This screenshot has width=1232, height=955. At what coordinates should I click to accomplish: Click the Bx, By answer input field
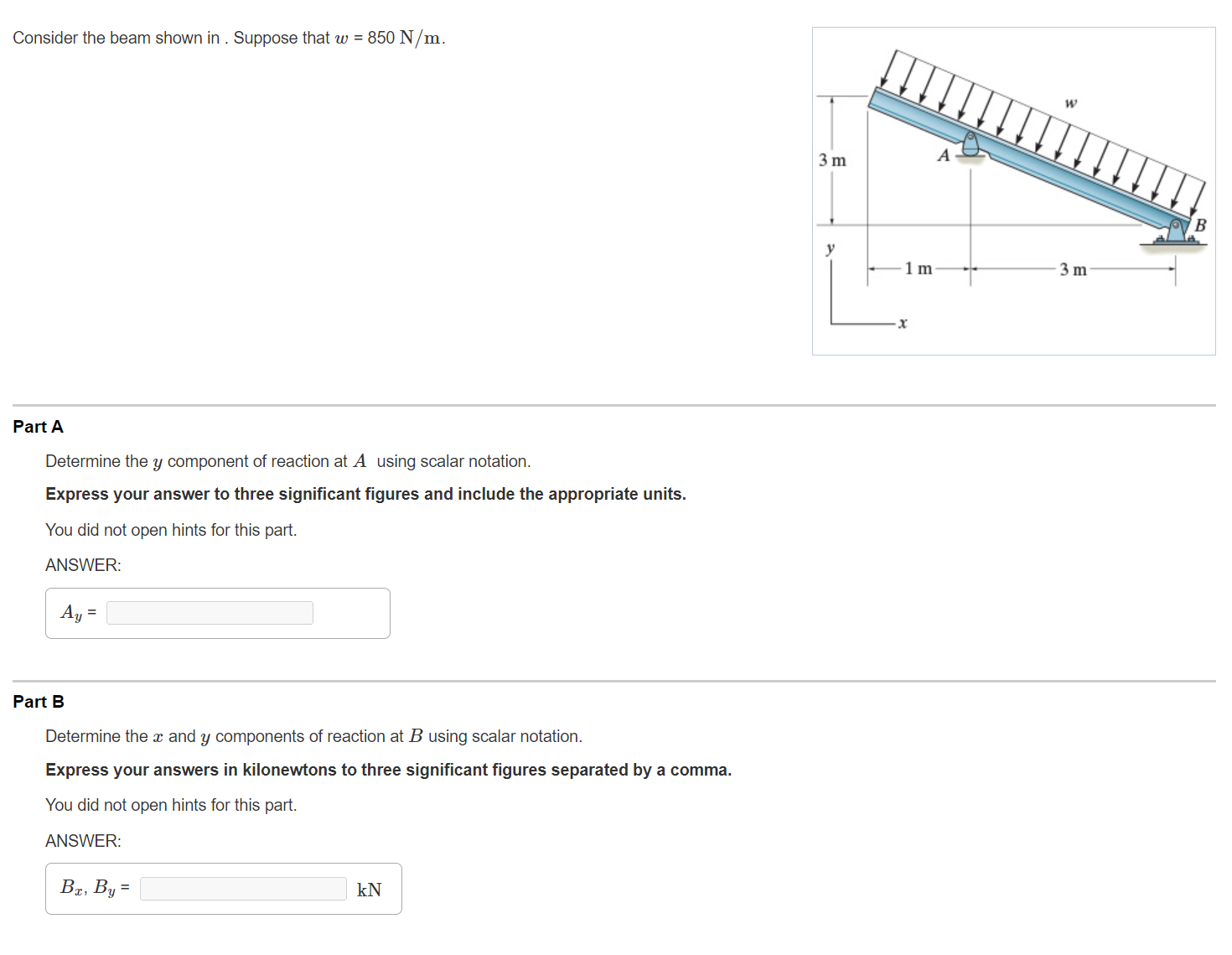point(242,888)
